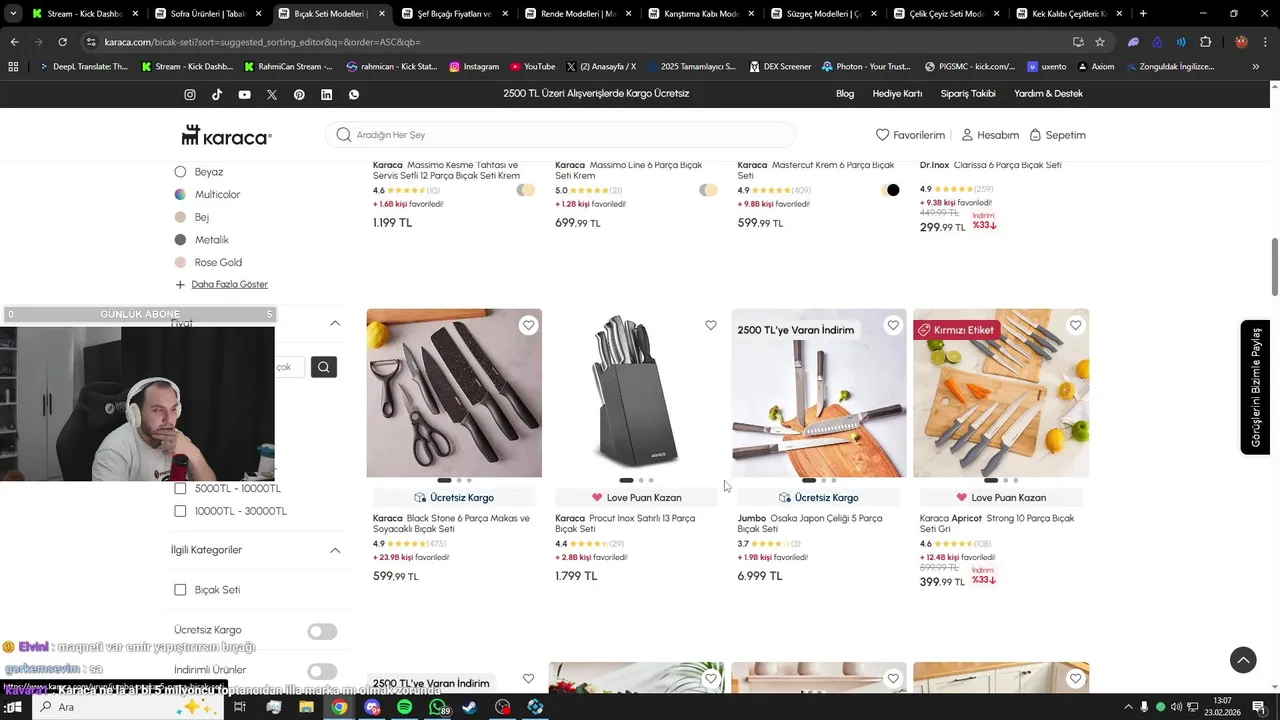The height and width of the screenshot is (720, 1280).
Task: Toggle the İndirimli Ürünler switch
Action: tap(322, 671)
